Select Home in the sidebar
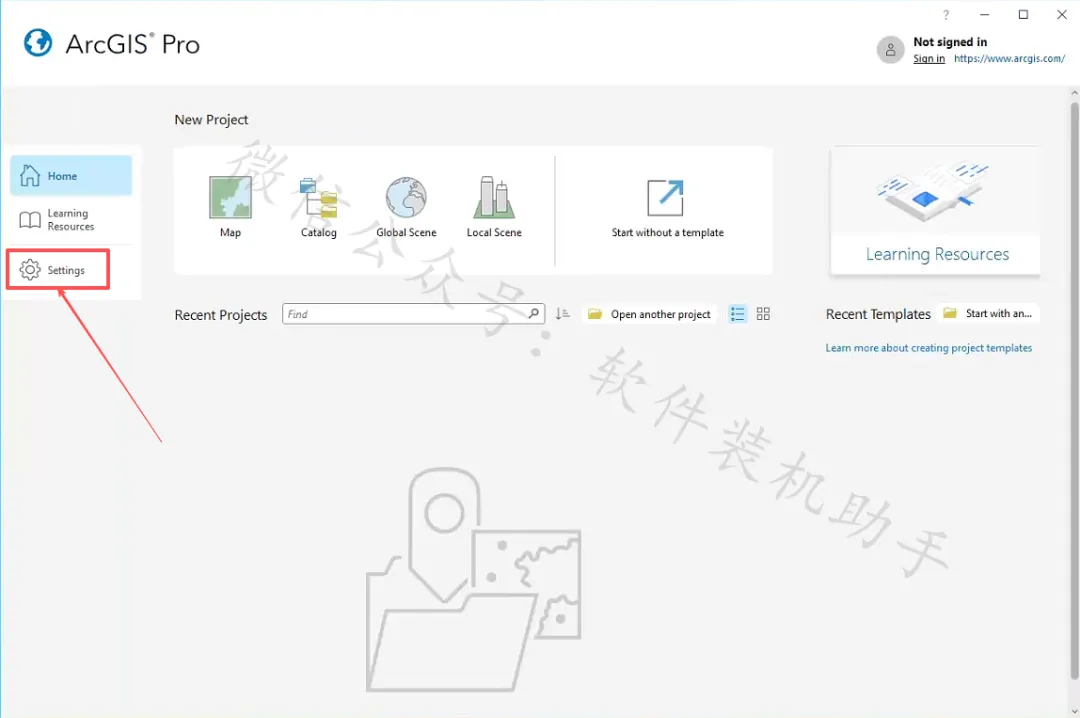Image resolution: width=1080 pixels, height=718 pixels. [71, 176]
